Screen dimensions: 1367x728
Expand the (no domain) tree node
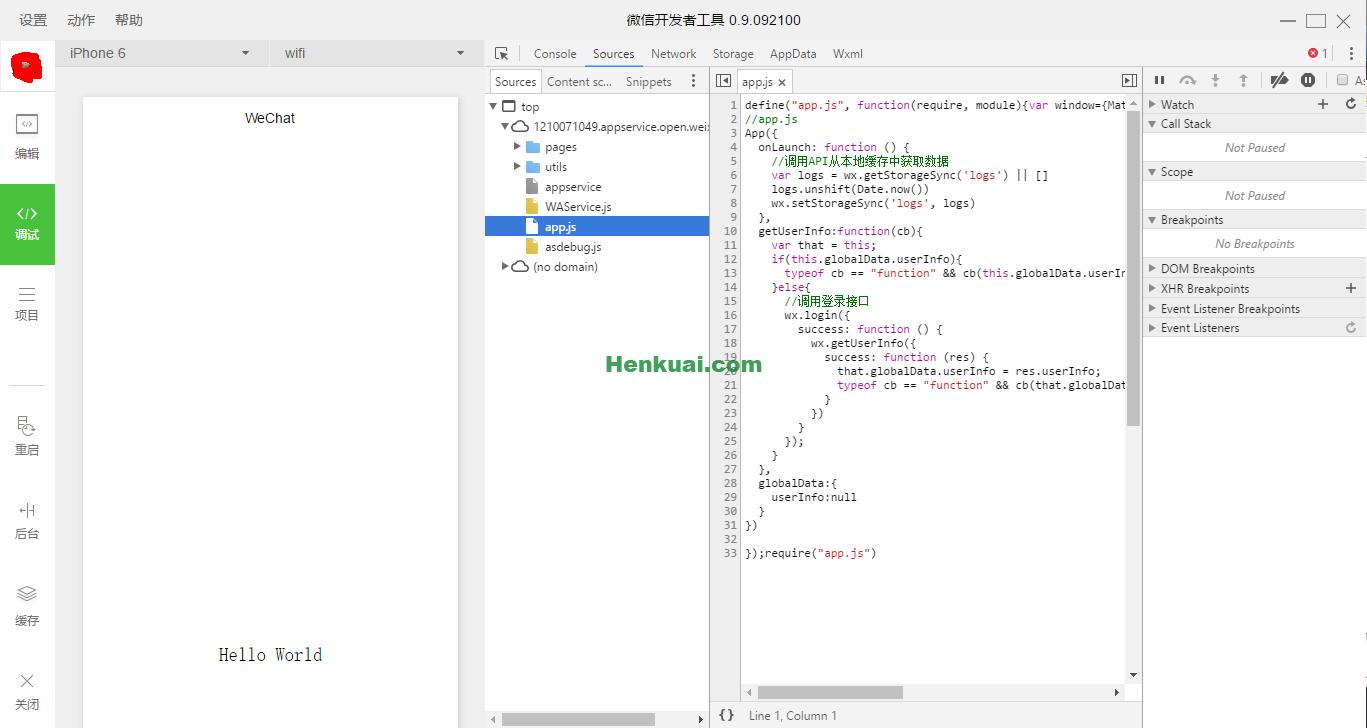(505, 267)
